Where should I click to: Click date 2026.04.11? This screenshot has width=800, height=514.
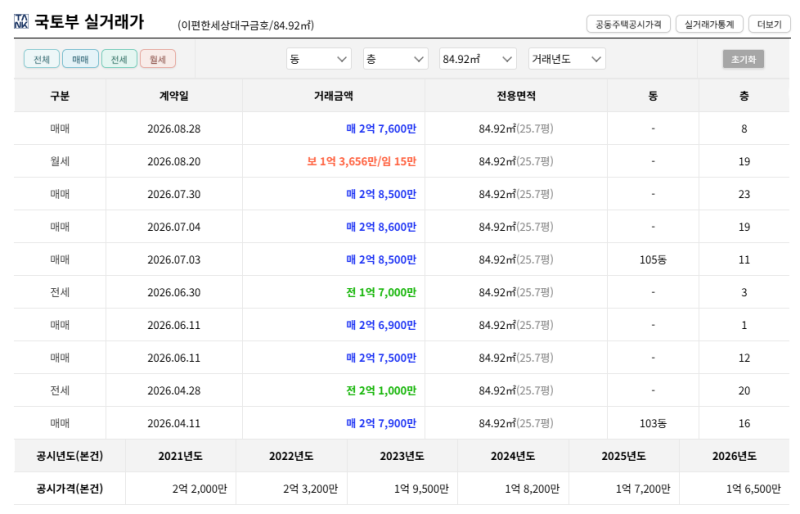click(174, 423)
